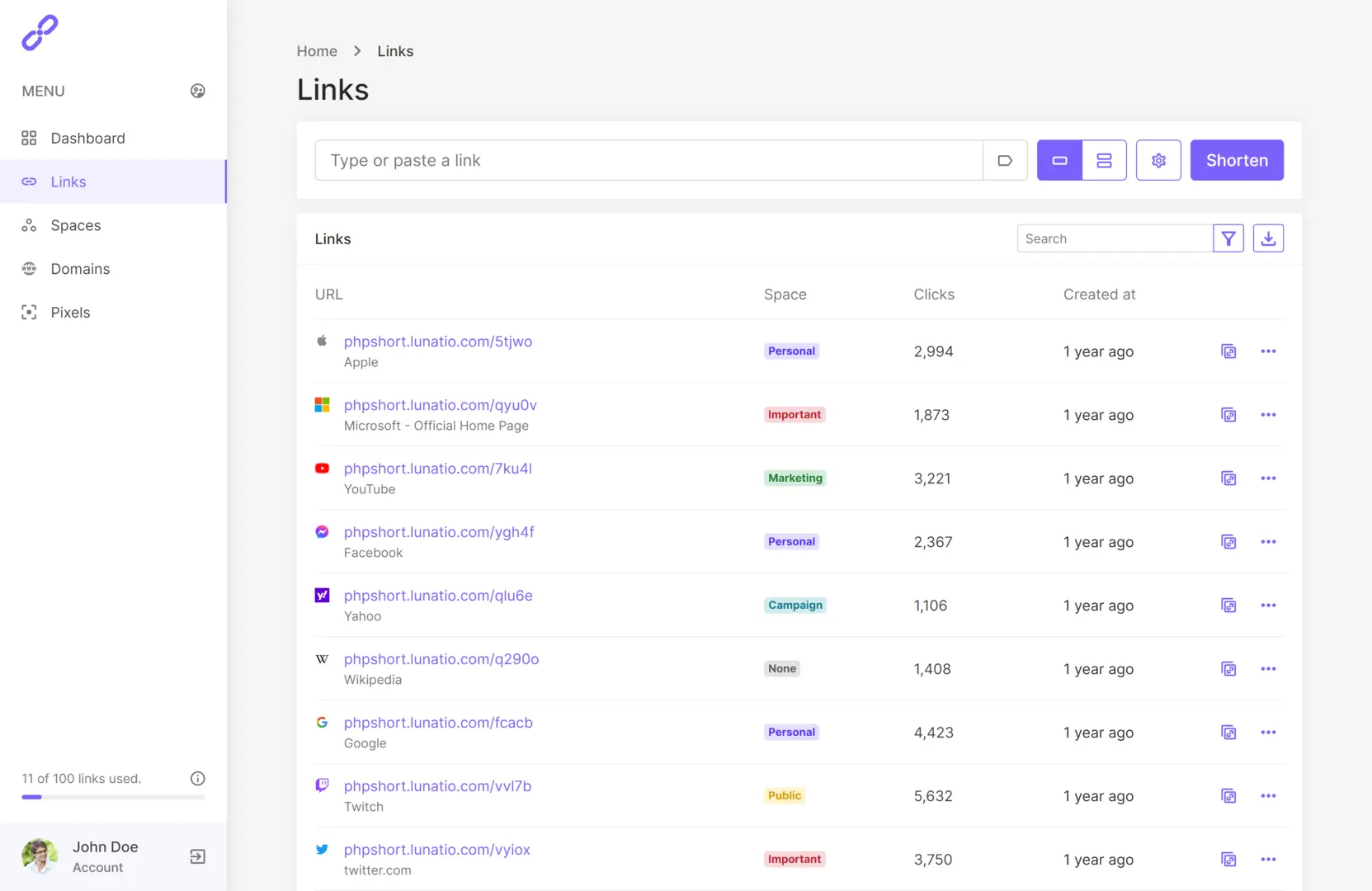Open more options for Wikipedia link
1372x891 pixels.
1268,669
